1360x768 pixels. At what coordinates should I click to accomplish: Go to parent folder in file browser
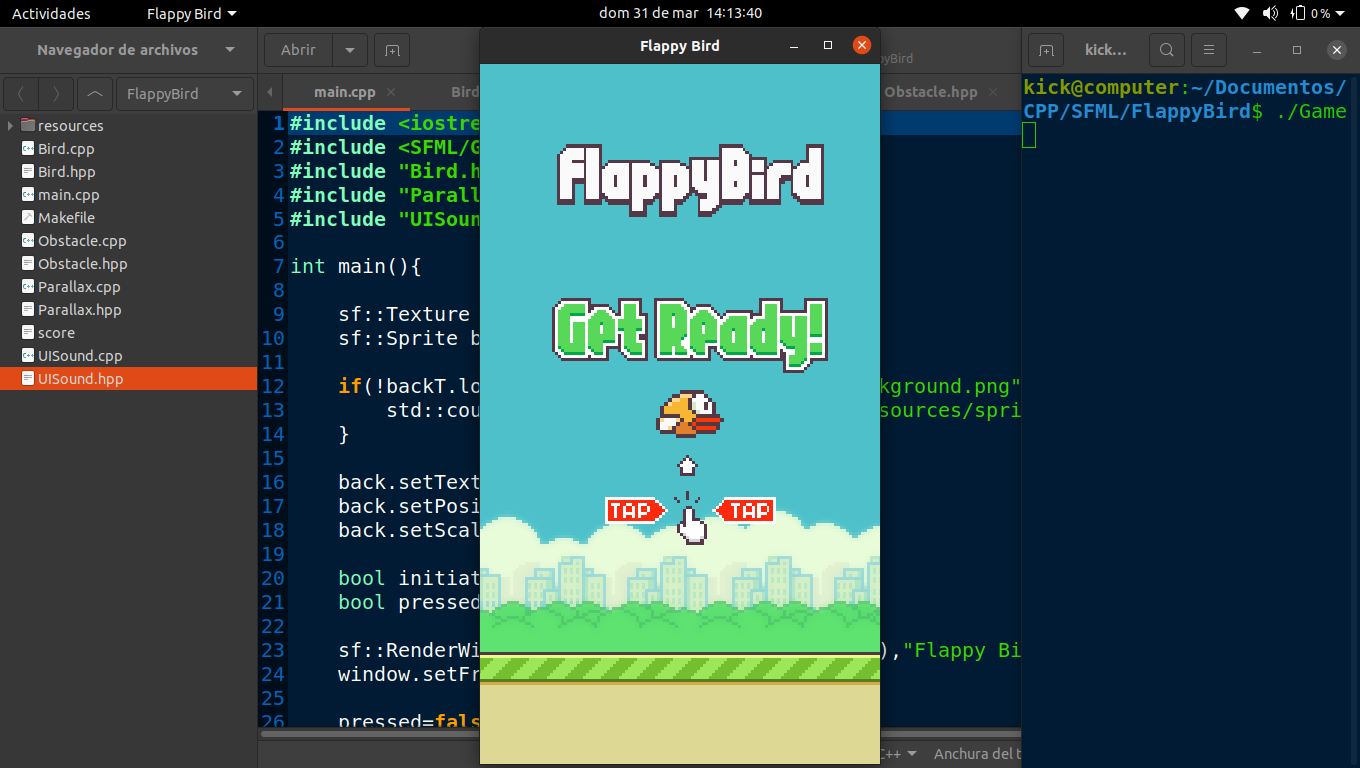(x=94, y=94)
